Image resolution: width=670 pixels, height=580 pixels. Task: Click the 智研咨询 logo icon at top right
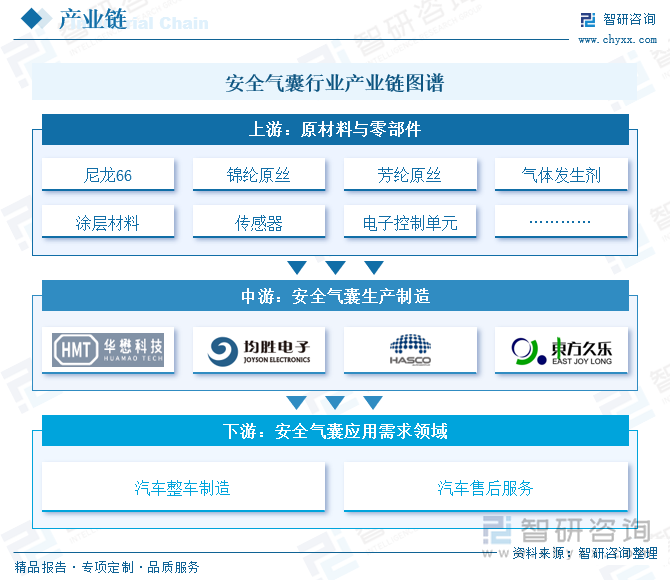point(588,20)
